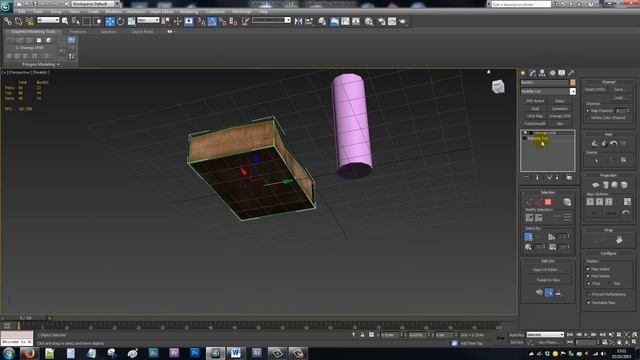Open the selection filter dropdown
Viewport: 640px width, 360px height.
[x=48, y=20]
